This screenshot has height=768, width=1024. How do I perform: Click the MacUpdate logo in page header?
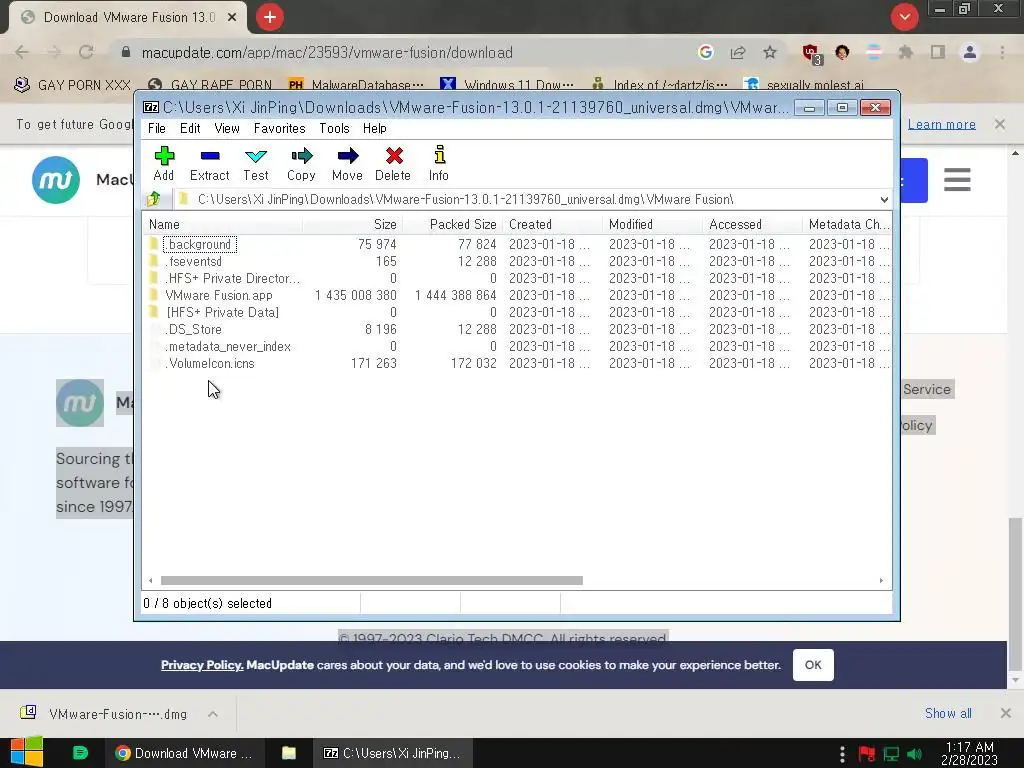[56, 180]
